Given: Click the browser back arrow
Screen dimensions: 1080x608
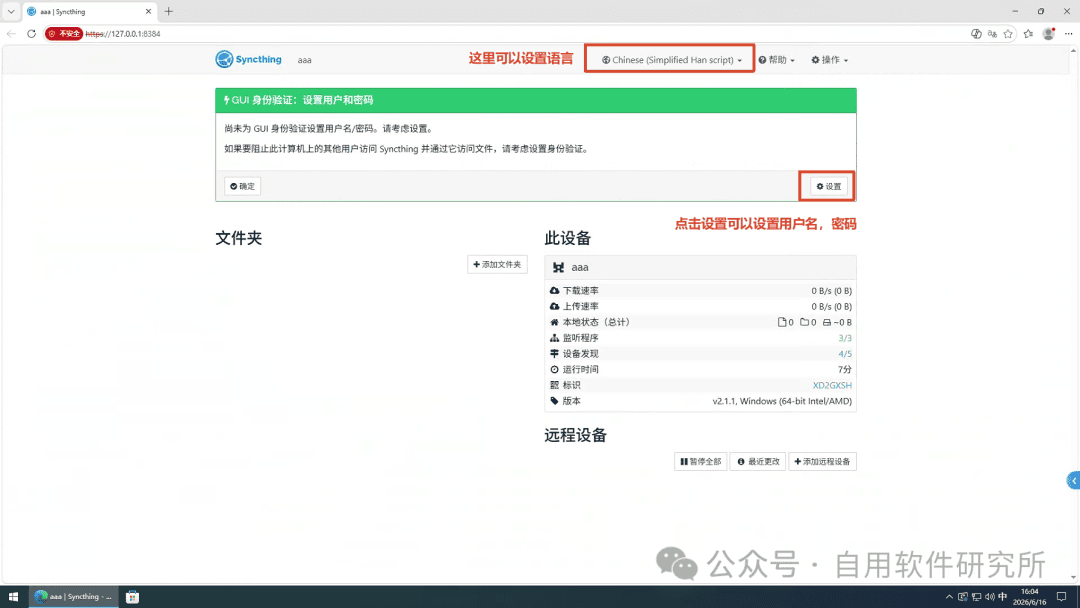Looking at the screenshot, I should tap(11, 34).
